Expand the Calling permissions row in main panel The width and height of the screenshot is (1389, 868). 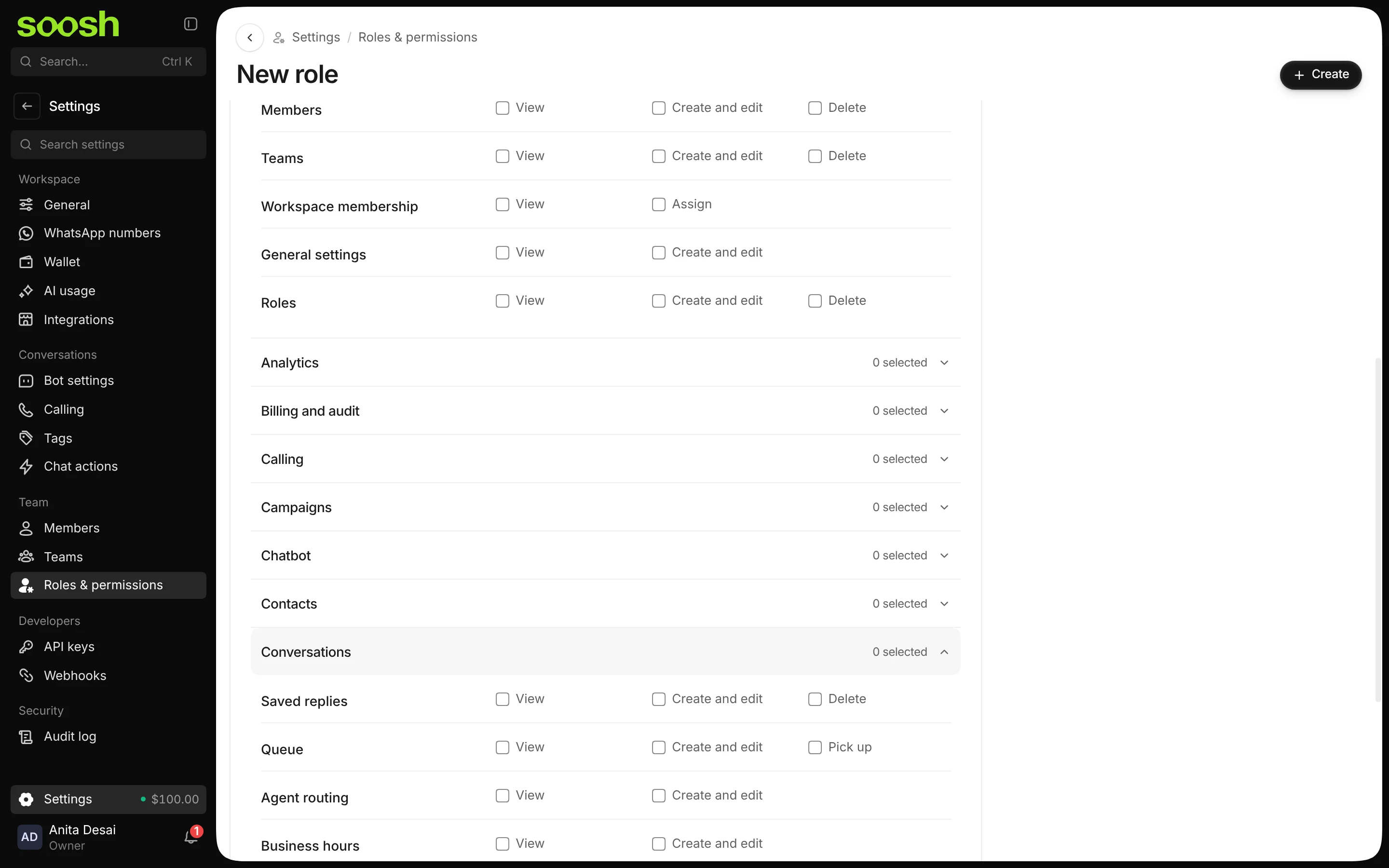pos(606,459)
